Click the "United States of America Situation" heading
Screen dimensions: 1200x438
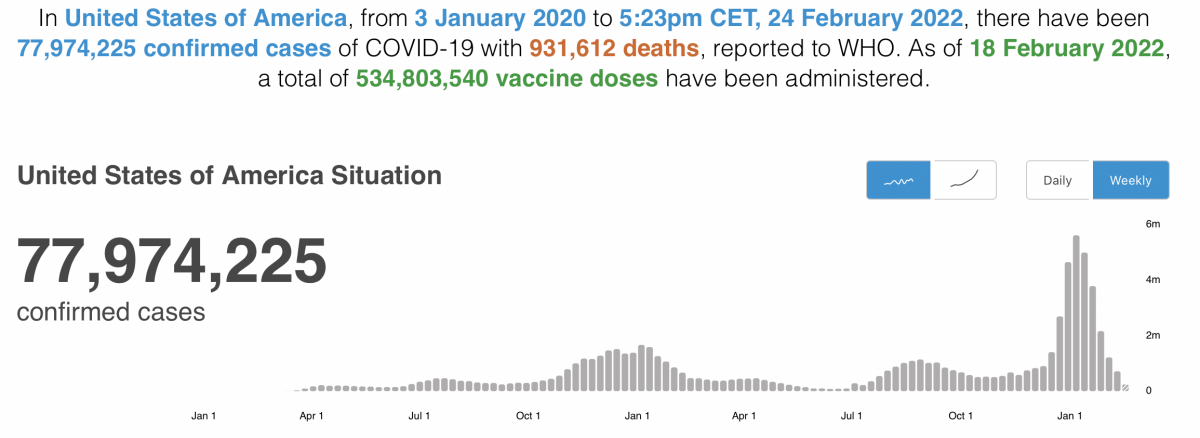click(229, 176)
